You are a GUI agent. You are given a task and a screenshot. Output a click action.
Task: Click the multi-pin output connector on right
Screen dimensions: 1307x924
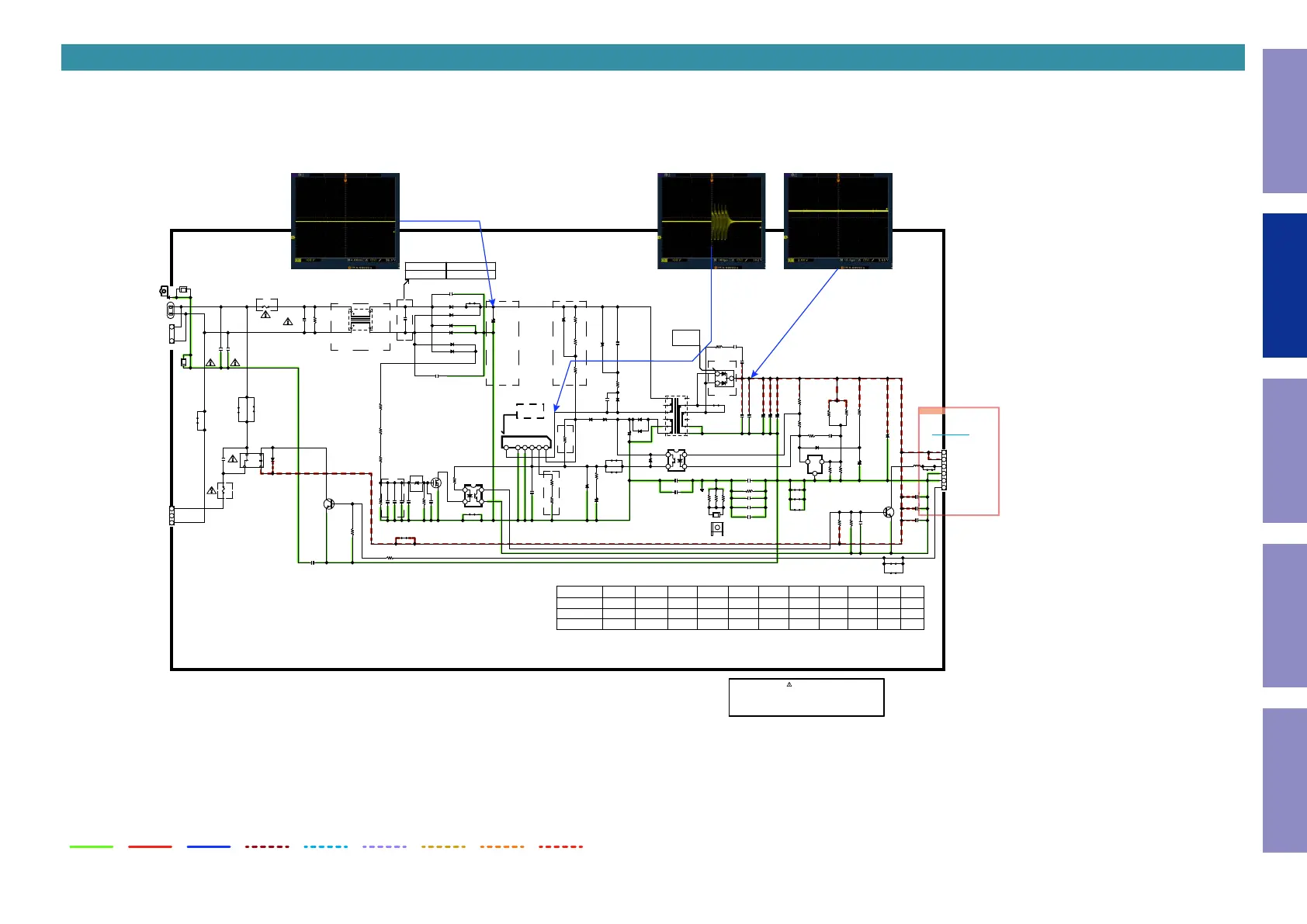tap(944, 470)
